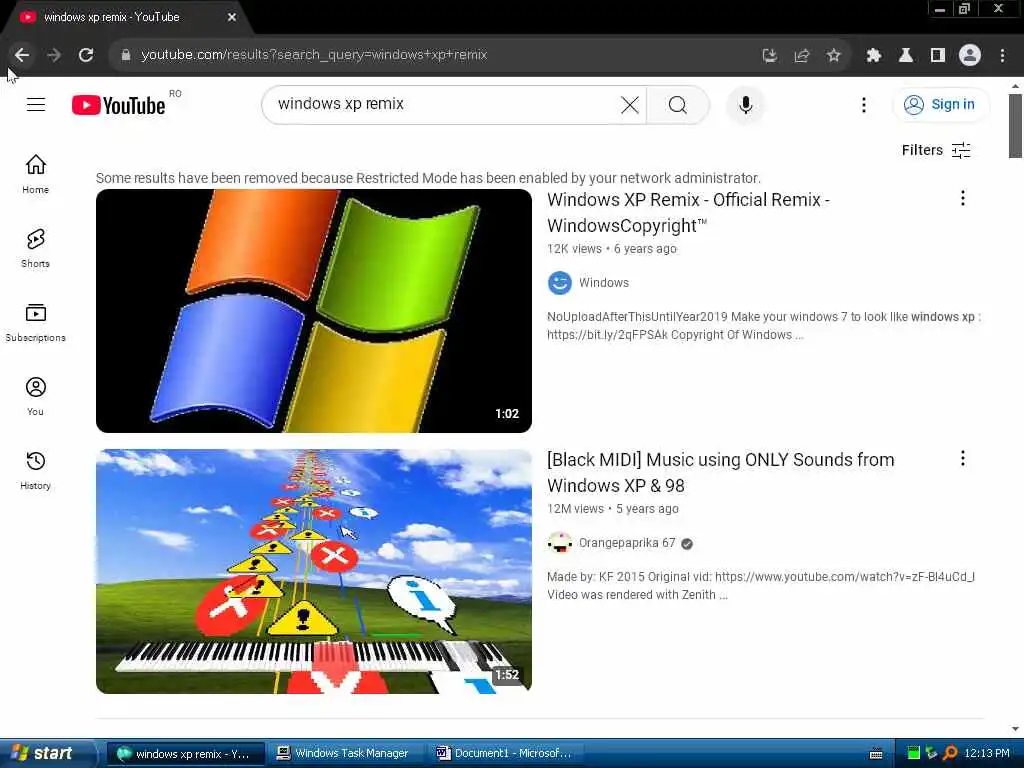1024x768 pixels.
Task: Open Shorts in the sidebar
Action: point(36,248)
